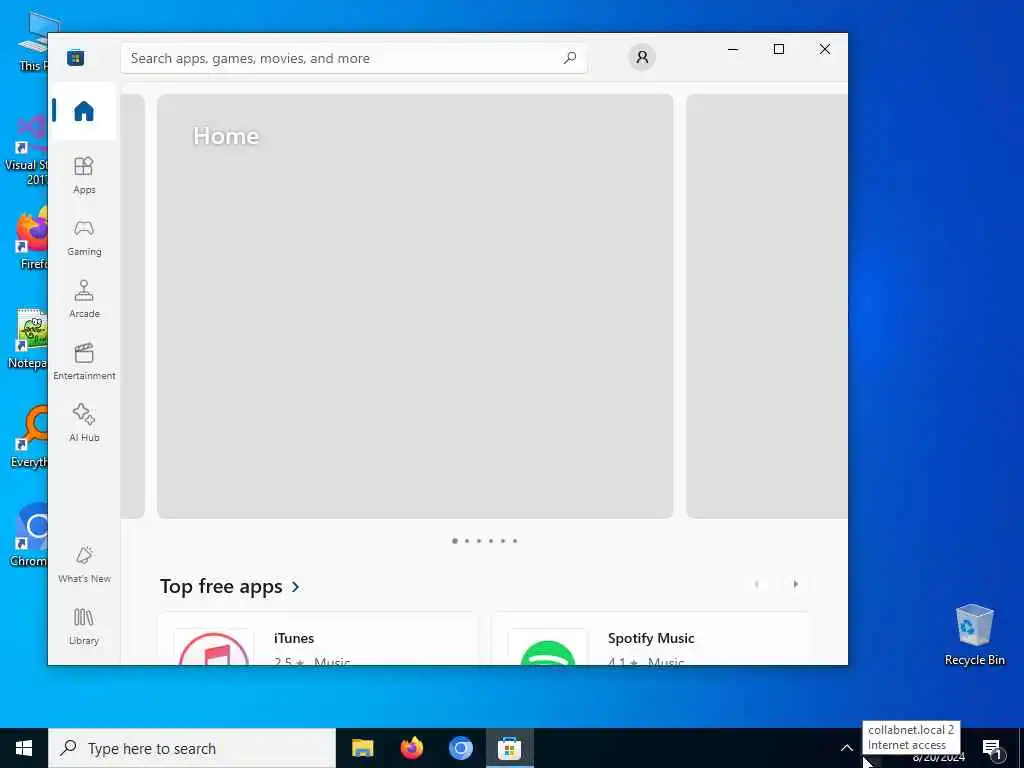Image resolution: width=1024 pixels, height=768 pixels.
Task: Launch Firefox from the taskbar
Action: click(x=411, y=748)
